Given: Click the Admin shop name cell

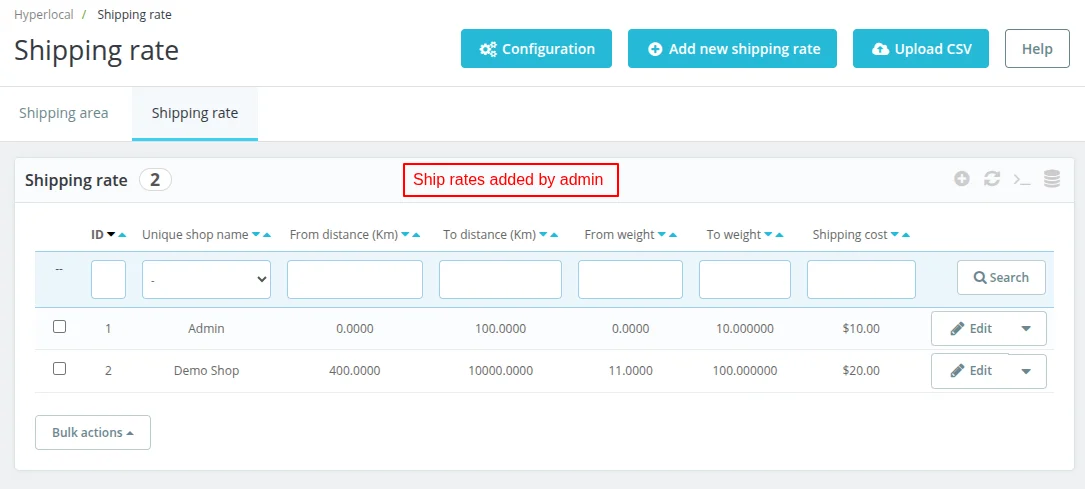Looking at the screenshot, I should tap(206, 329).
